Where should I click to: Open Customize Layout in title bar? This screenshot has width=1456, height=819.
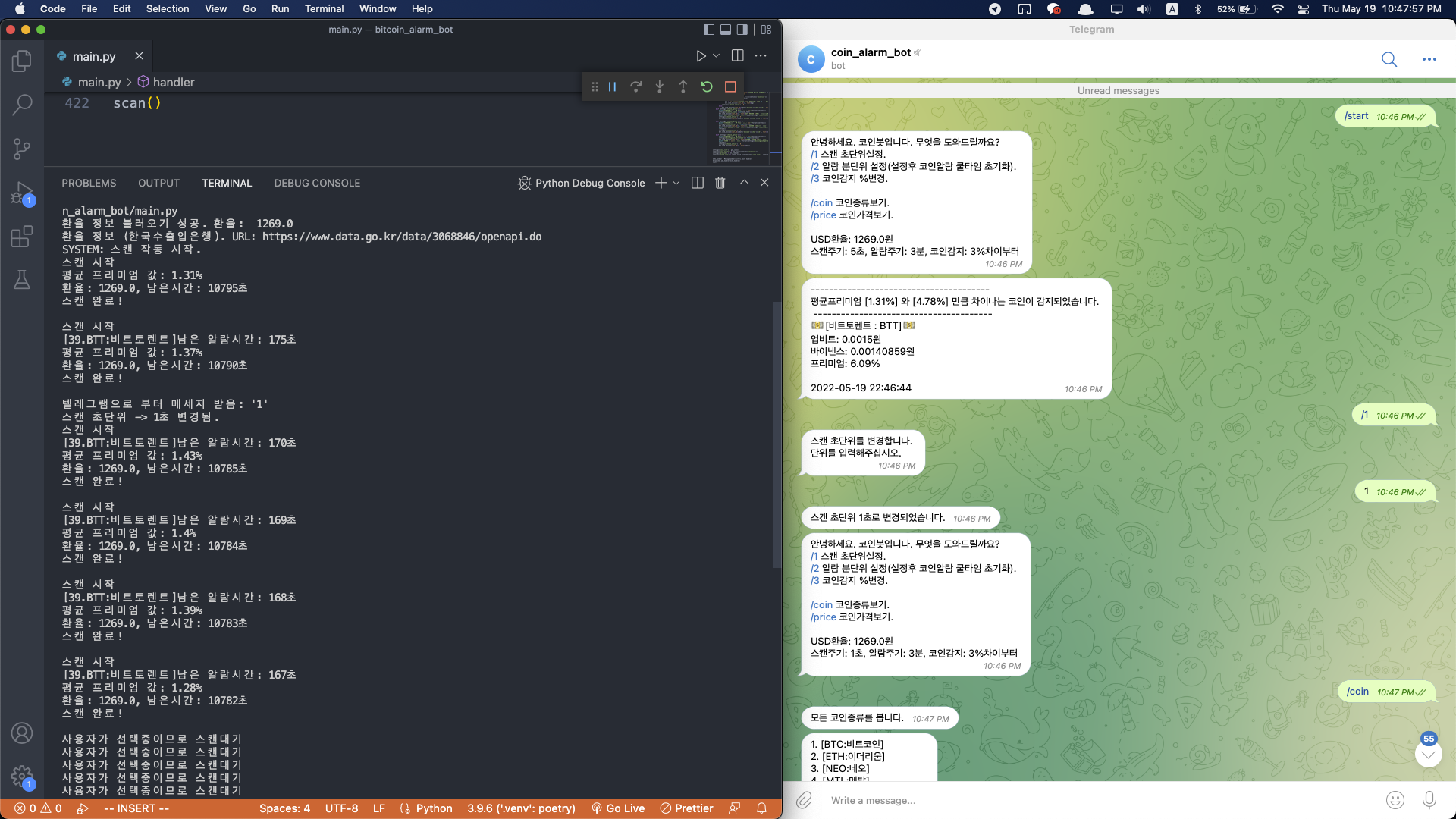pos(766,30)
